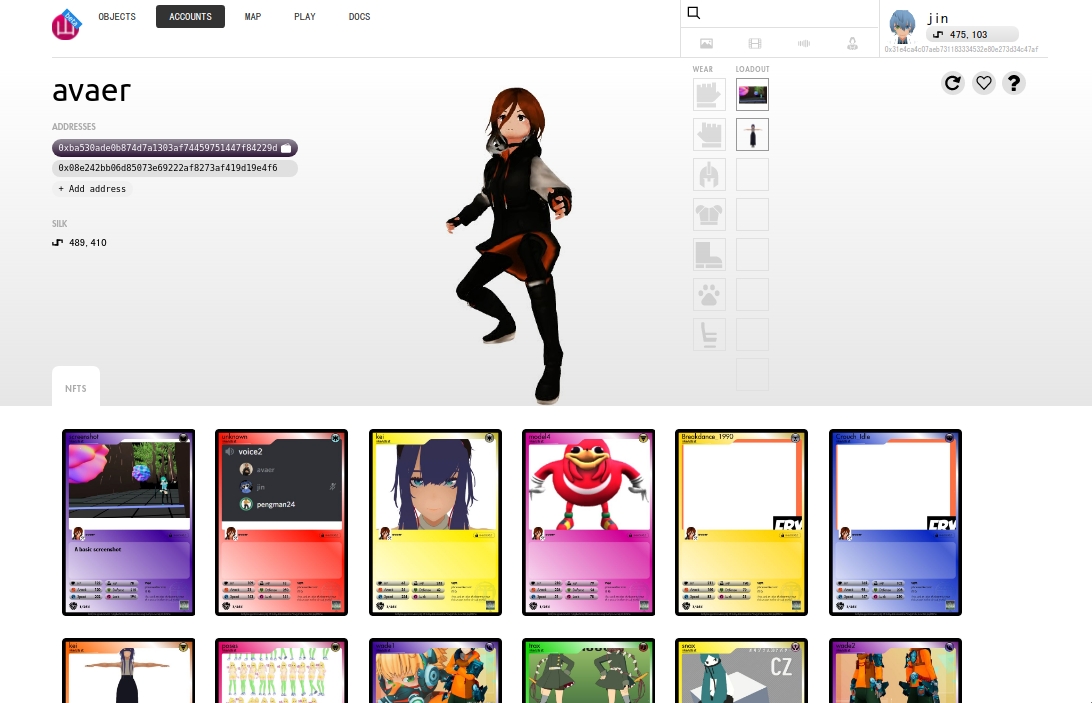
Task: Open the OBJECTS menu
Action: click(x=117, y=17)
